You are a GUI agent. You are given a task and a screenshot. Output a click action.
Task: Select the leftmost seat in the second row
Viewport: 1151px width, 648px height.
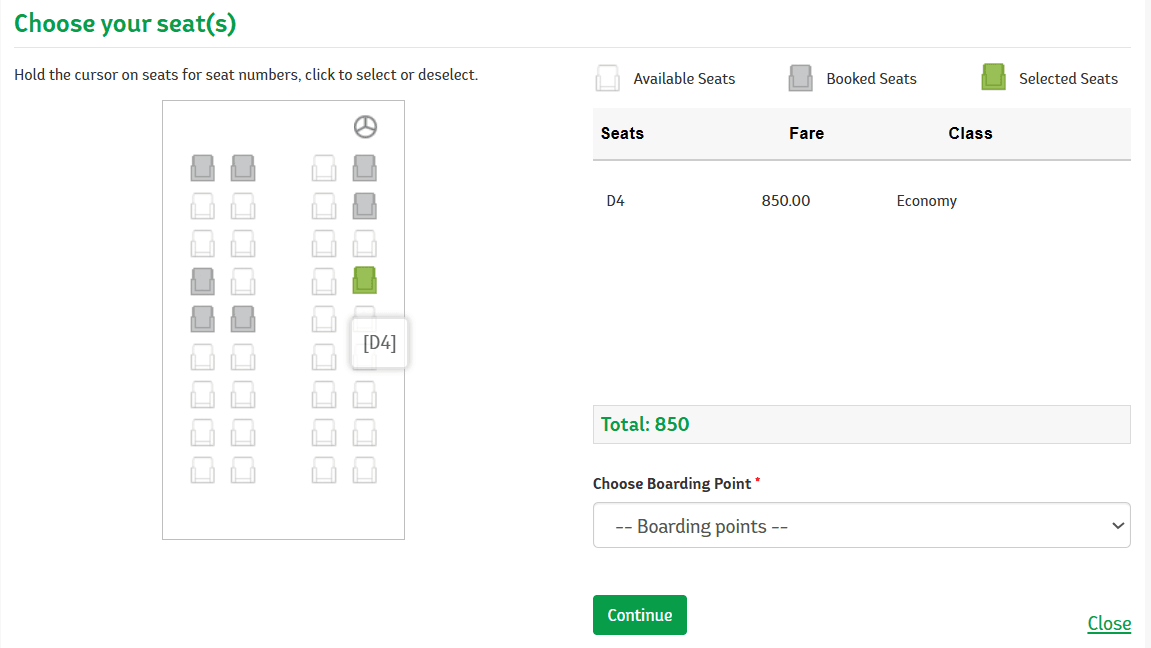coord(203,206)
